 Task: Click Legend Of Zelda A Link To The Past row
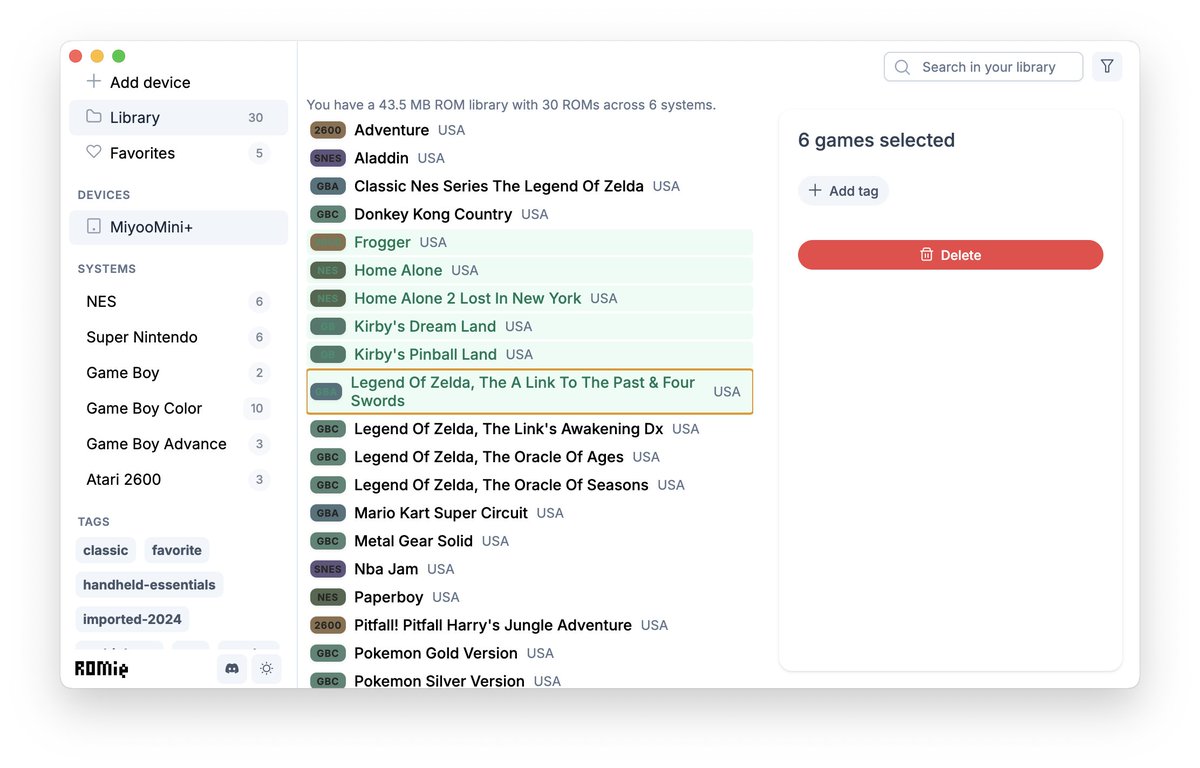pos(530,391)
